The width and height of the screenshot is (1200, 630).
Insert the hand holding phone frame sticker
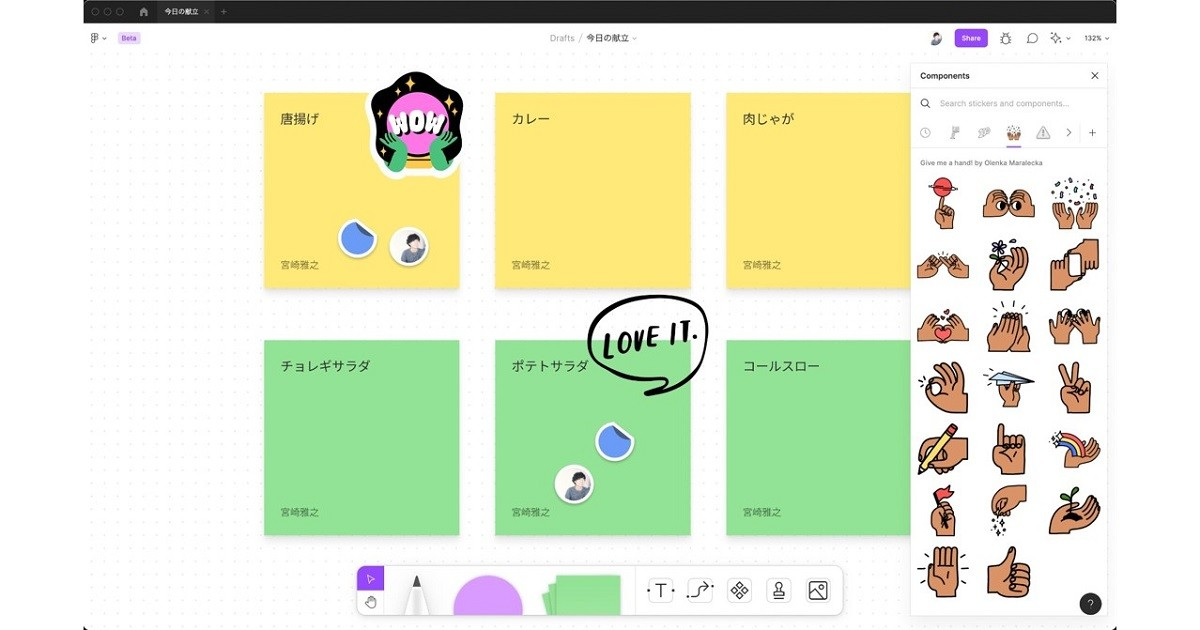click(x=1075, y=264)
